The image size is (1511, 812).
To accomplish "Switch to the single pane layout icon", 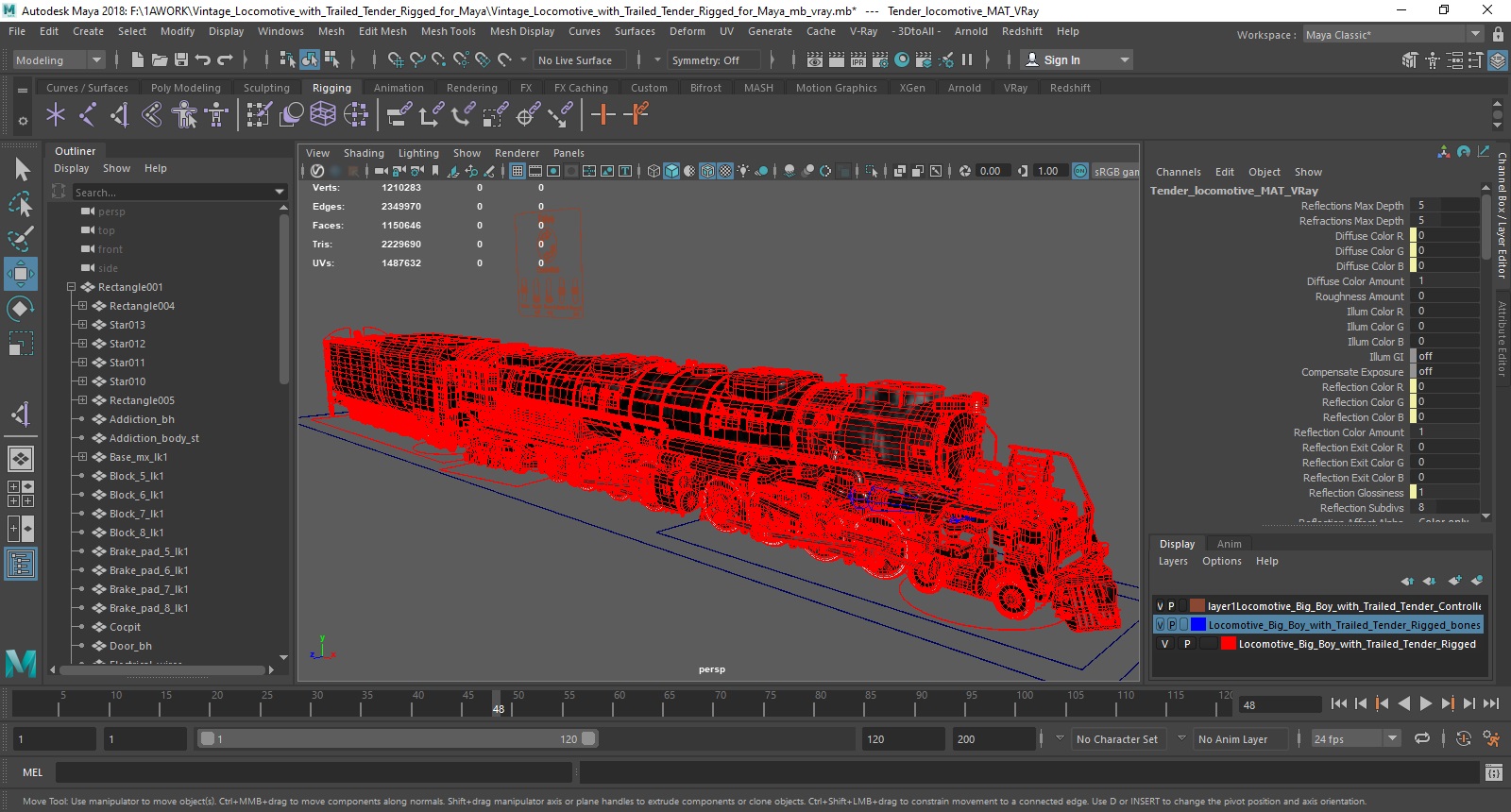I will 21,459.
